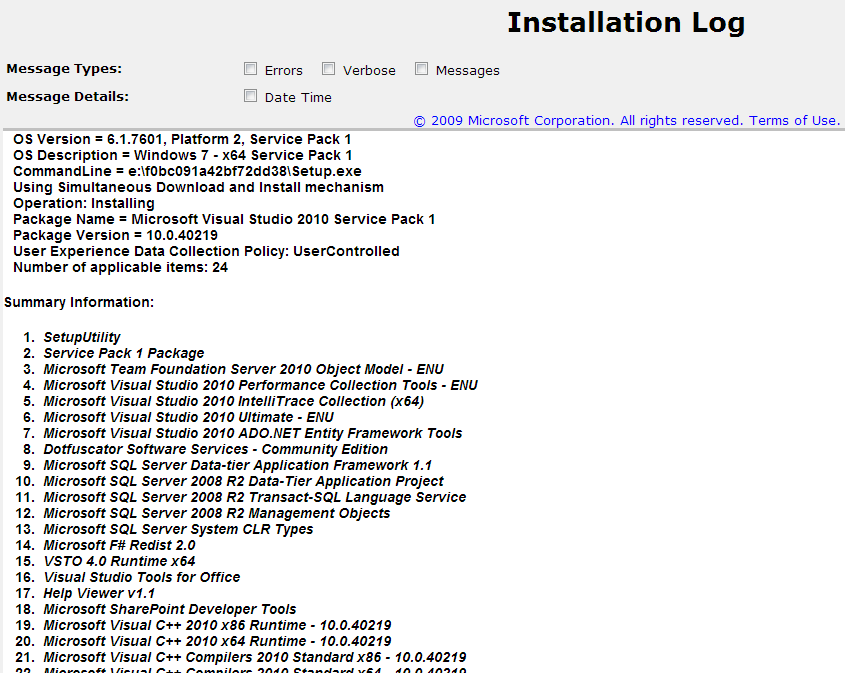
Task: Select the Number of applicable items: 24 line
Action: coord(120,268)
